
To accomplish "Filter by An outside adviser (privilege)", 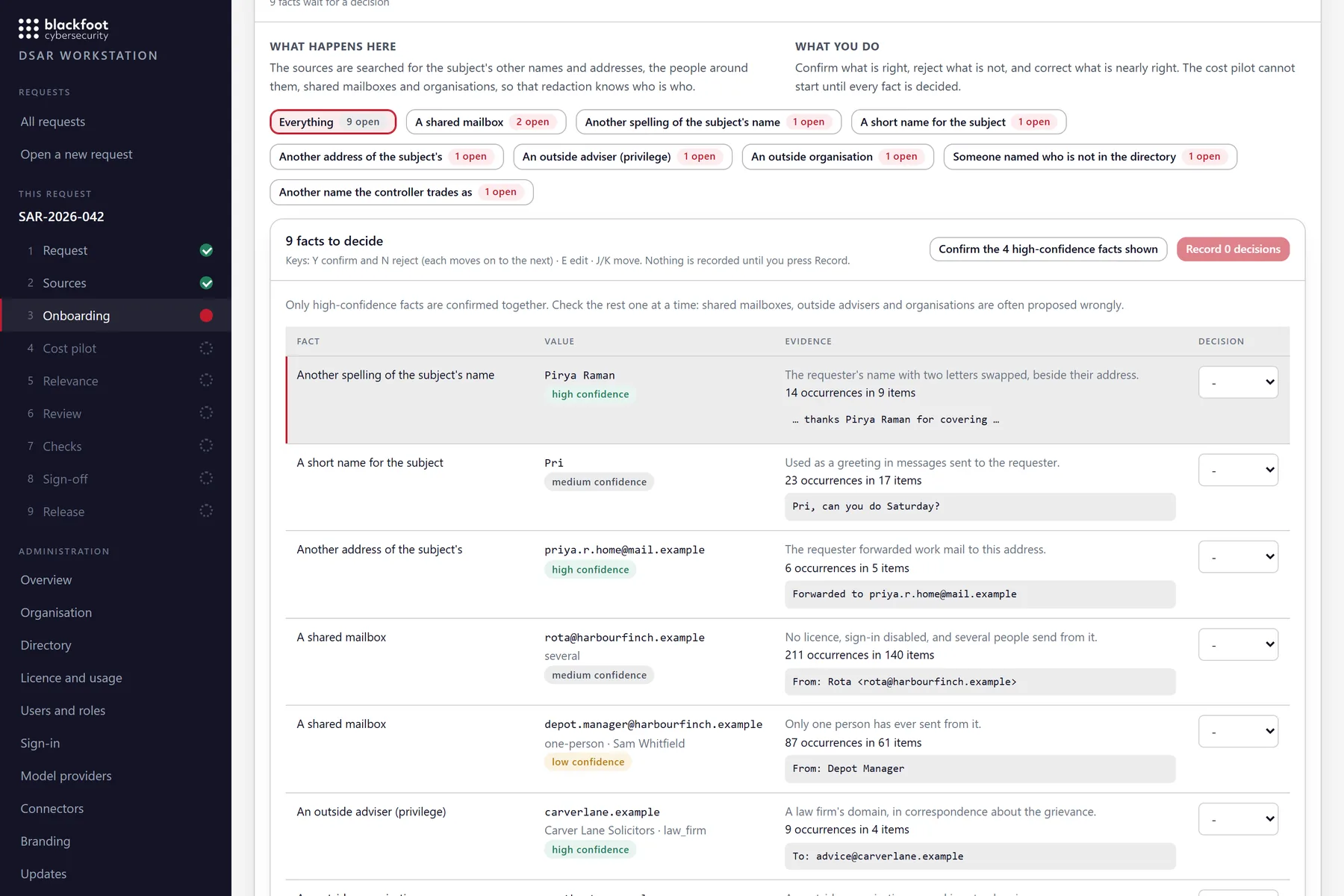I will click(623, 157).
